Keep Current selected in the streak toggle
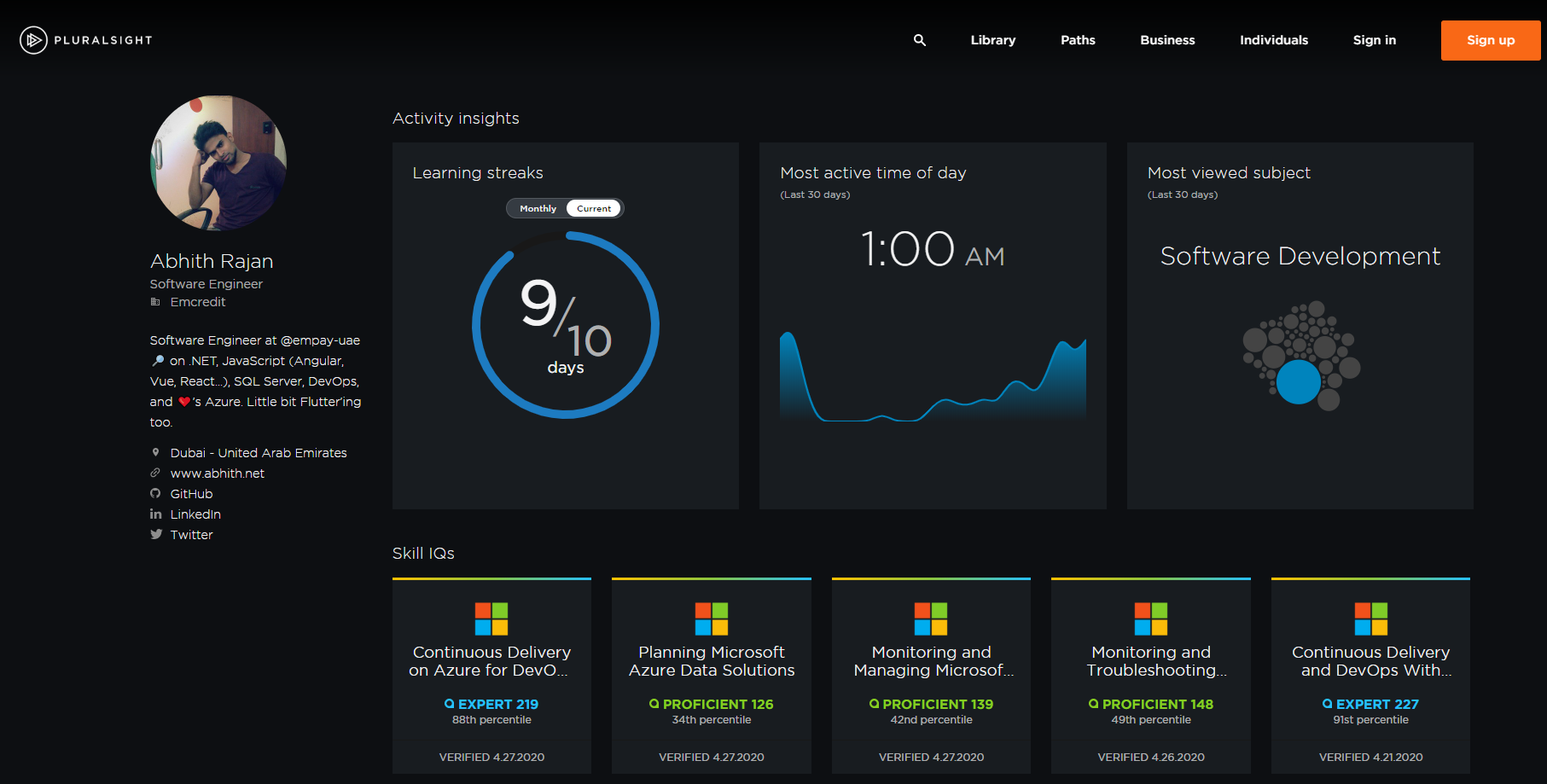The image size is (1547, 784). (593, 207)
